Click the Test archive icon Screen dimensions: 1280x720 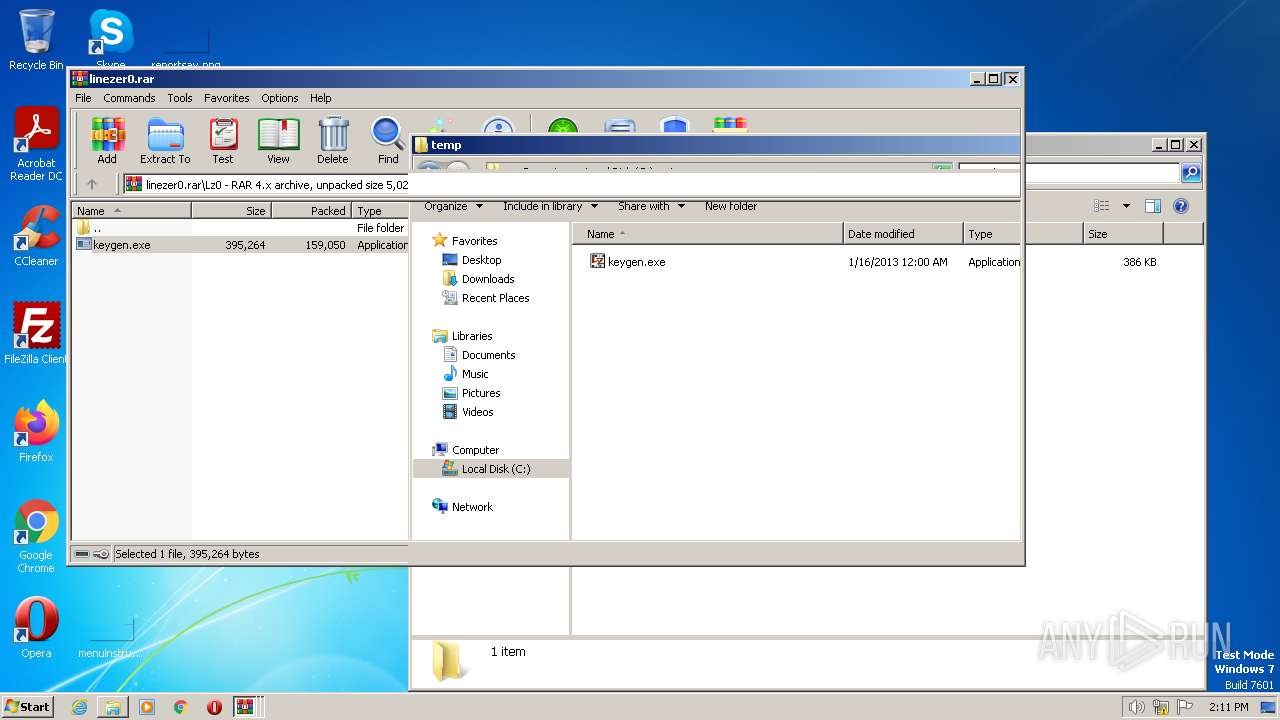coord(223,141)
